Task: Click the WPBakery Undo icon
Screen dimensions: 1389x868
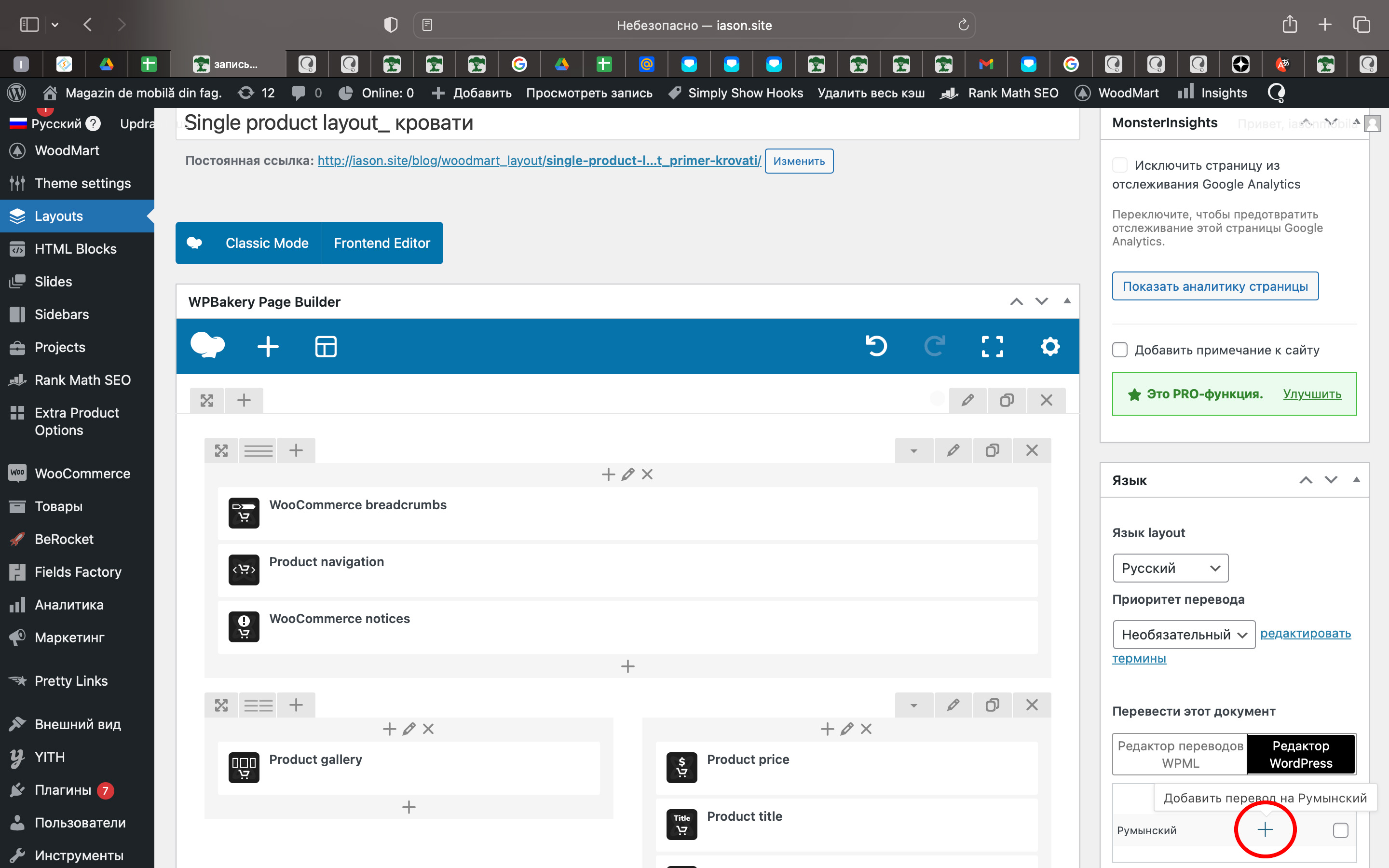Action: click(x=876, y=347)
